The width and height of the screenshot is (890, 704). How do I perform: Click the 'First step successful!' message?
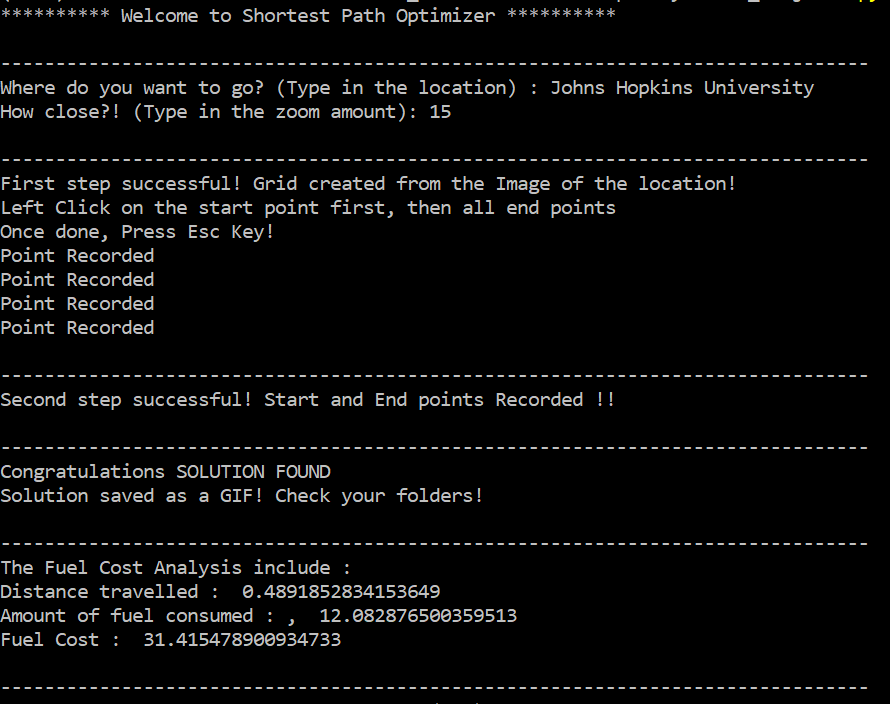pos(121,184)
